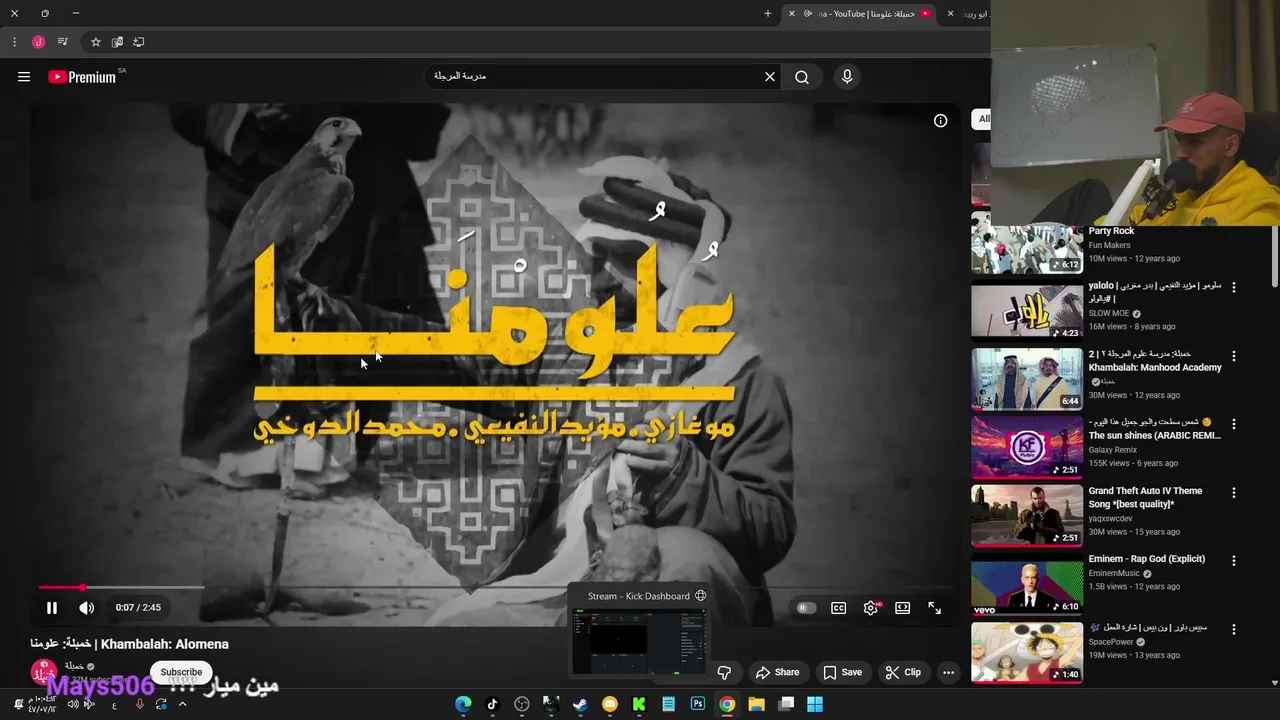Image resolution: width=1280 pixels, height=720 pixels.
Task: Toggle autoplay switch in player
Action: coord(806,608)
